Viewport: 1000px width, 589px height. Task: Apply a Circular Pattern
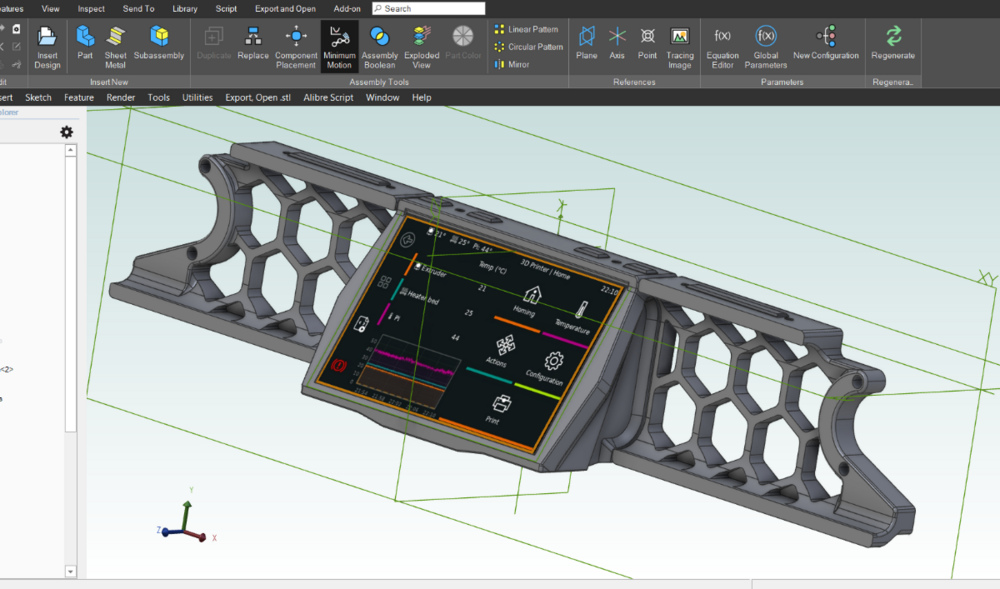pyautogui.click(x=529, y=47)
